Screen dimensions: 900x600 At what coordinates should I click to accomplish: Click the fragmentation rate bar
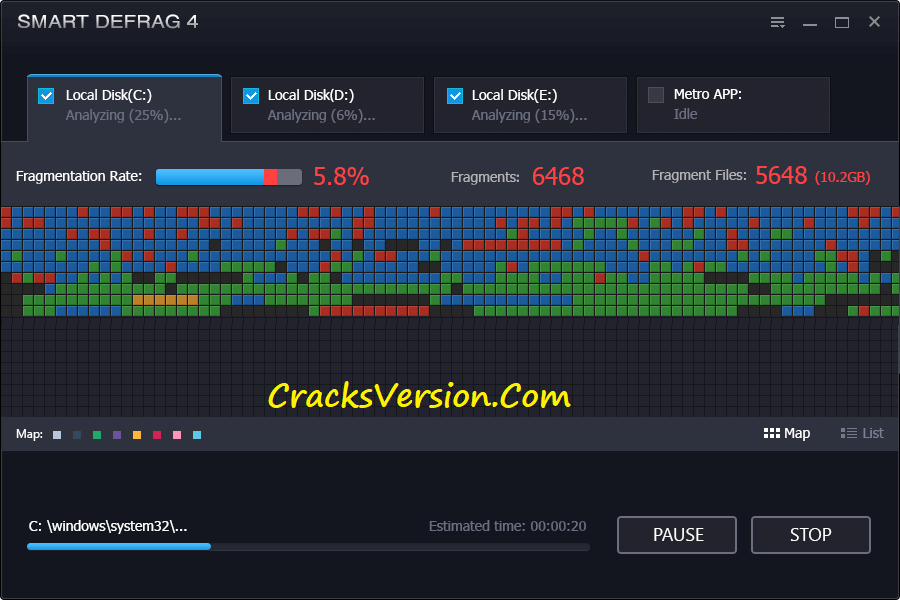(228, 177)
